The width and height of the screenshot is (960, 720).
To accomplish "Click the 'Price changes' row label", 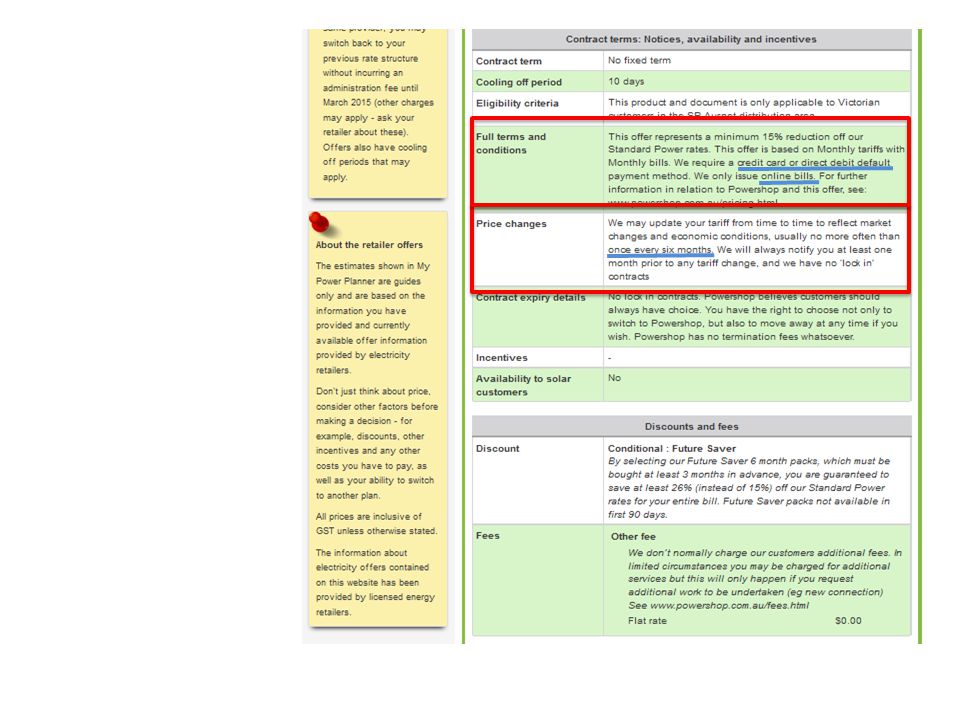I will pyautogui.click(x=511, y=224).
